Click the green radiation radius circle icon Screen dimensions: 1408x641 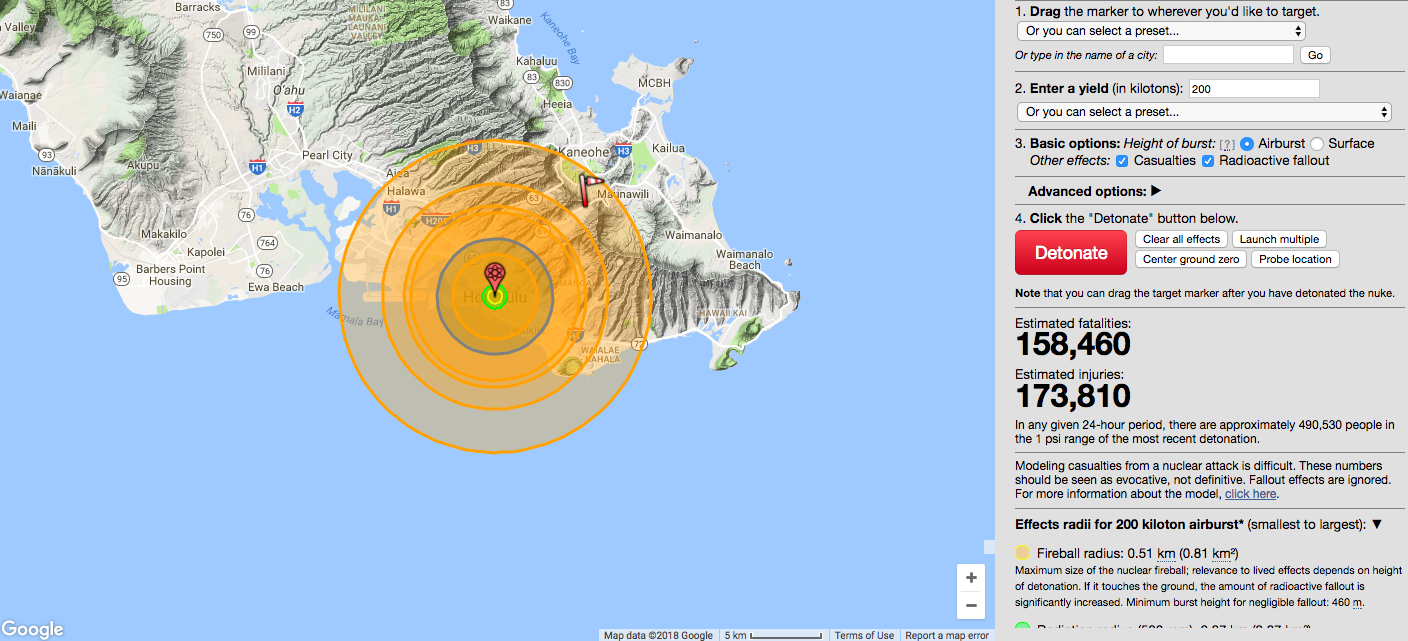1022,628
